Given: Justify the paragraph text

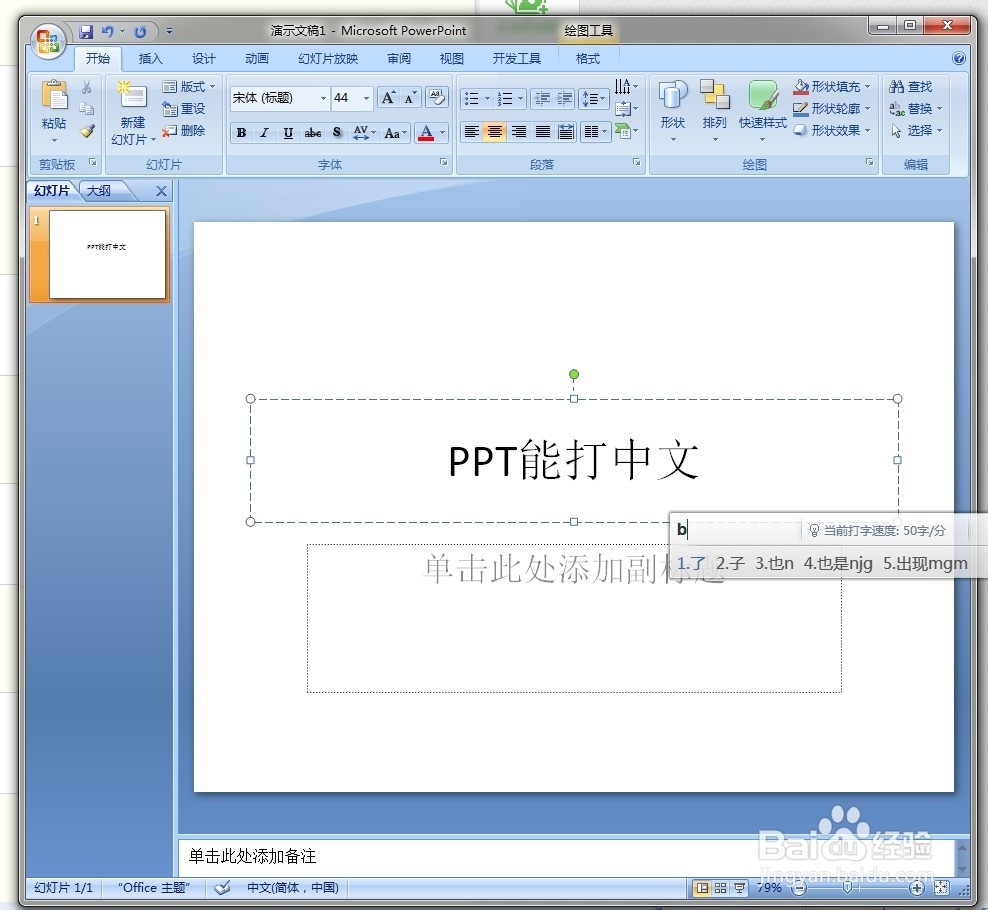Looking at the screenshot, I should (543, 132).
